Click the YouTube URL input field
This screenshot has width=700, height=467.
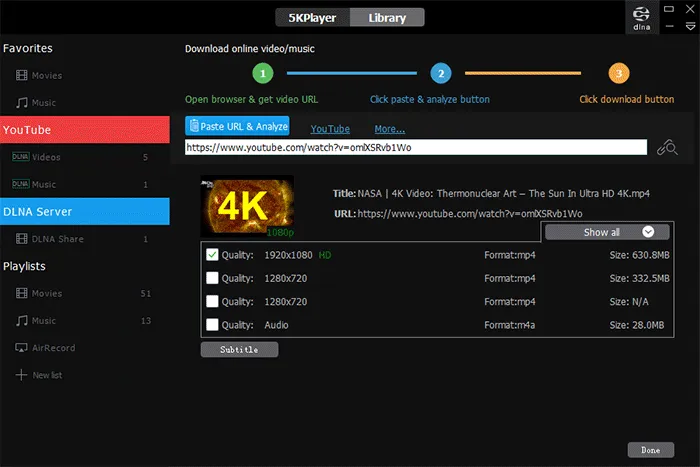[x=416, y=148]
